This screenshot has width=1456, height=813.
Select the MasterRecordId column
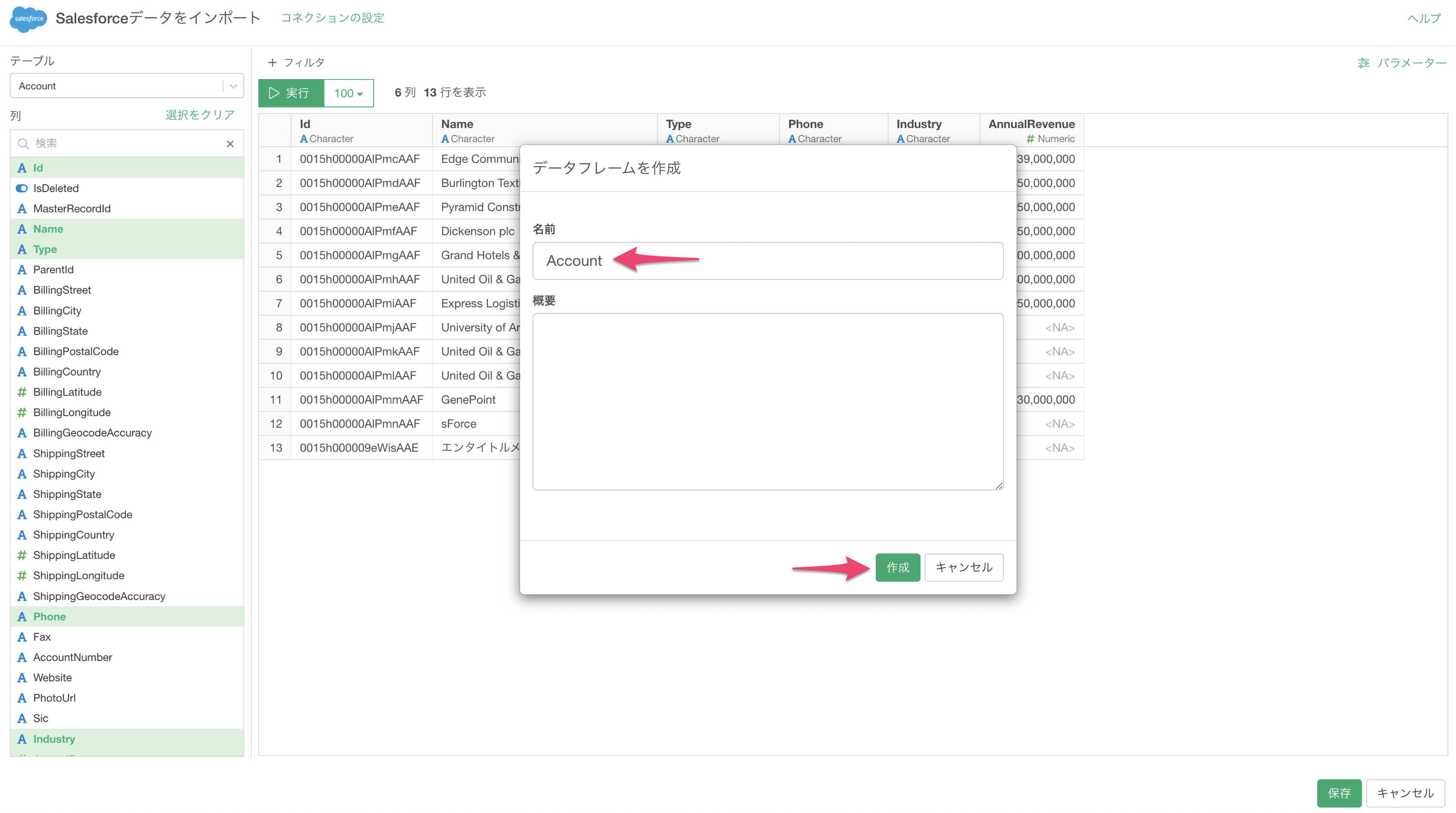tap(127, 208)
